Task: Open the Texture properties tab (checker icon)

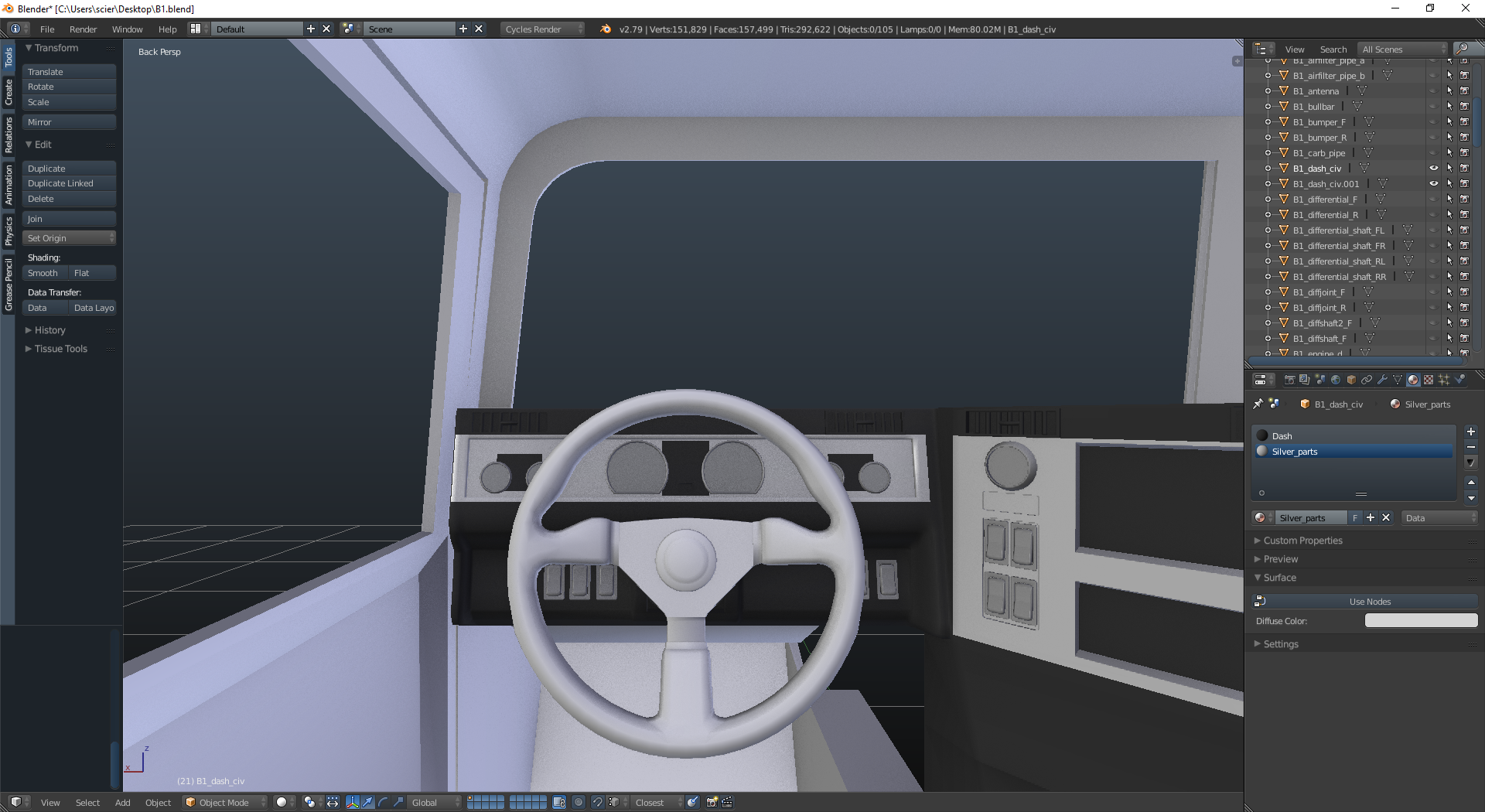Action: 1429,380
